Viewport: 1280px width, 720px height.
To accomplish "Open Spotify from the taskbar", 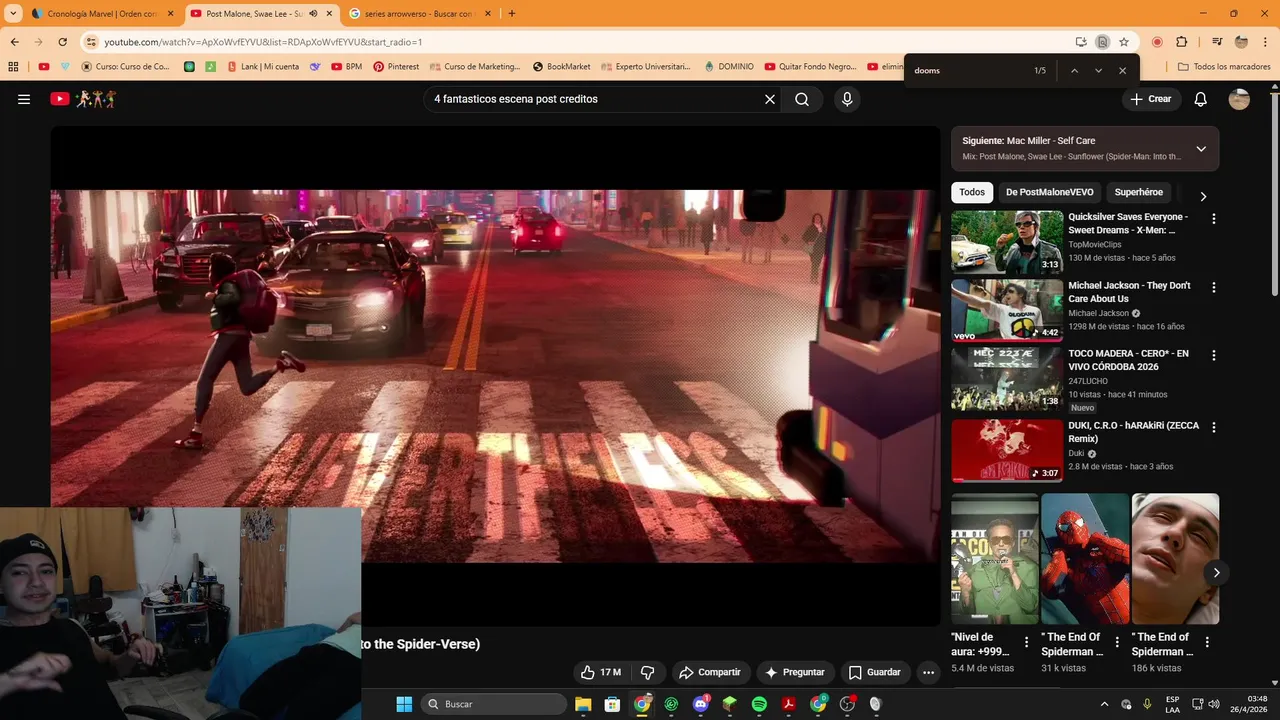I will click(x=759, y=704).
